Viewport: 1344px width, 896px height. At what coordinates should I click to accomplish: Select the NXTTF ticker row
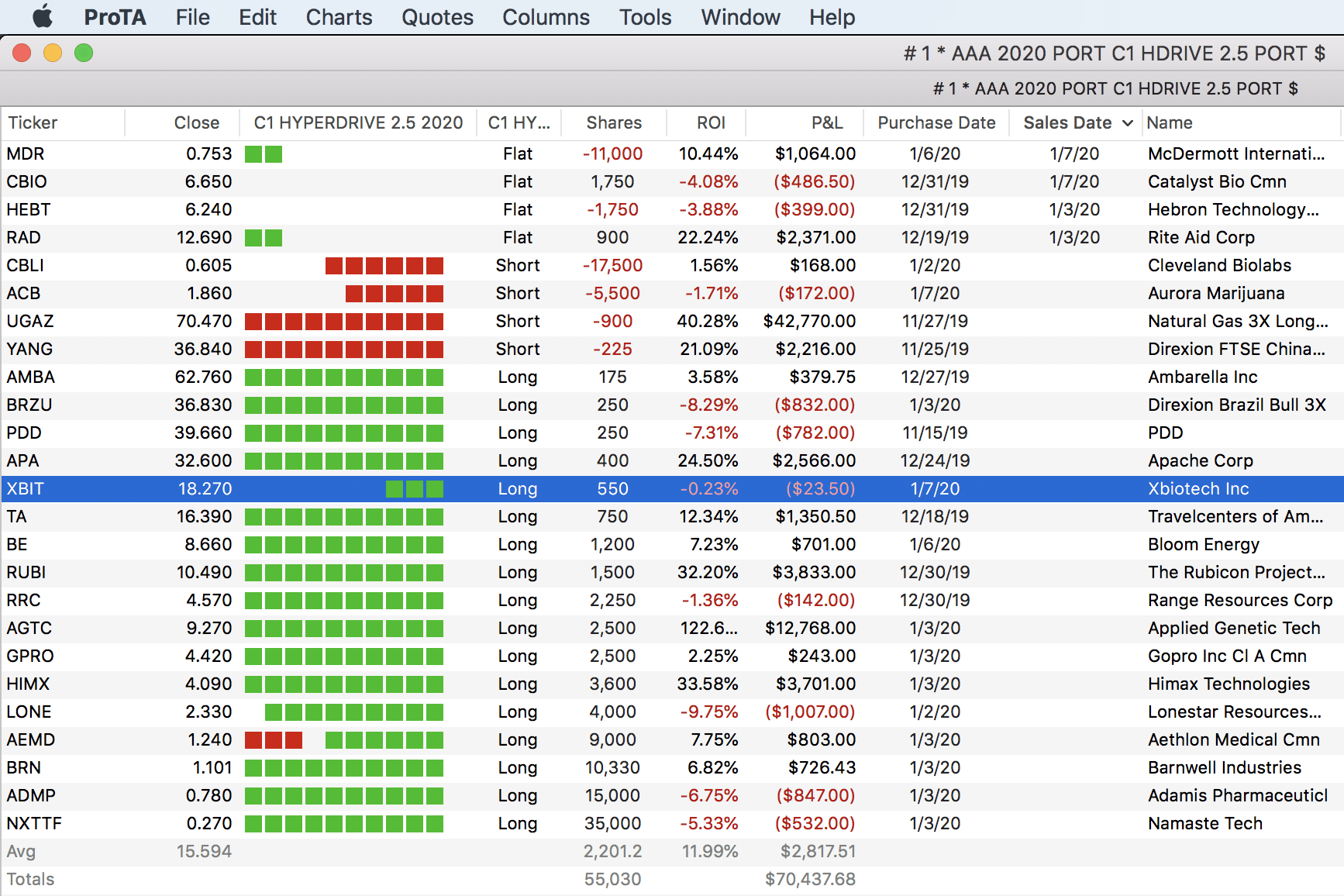click(672, 823)
